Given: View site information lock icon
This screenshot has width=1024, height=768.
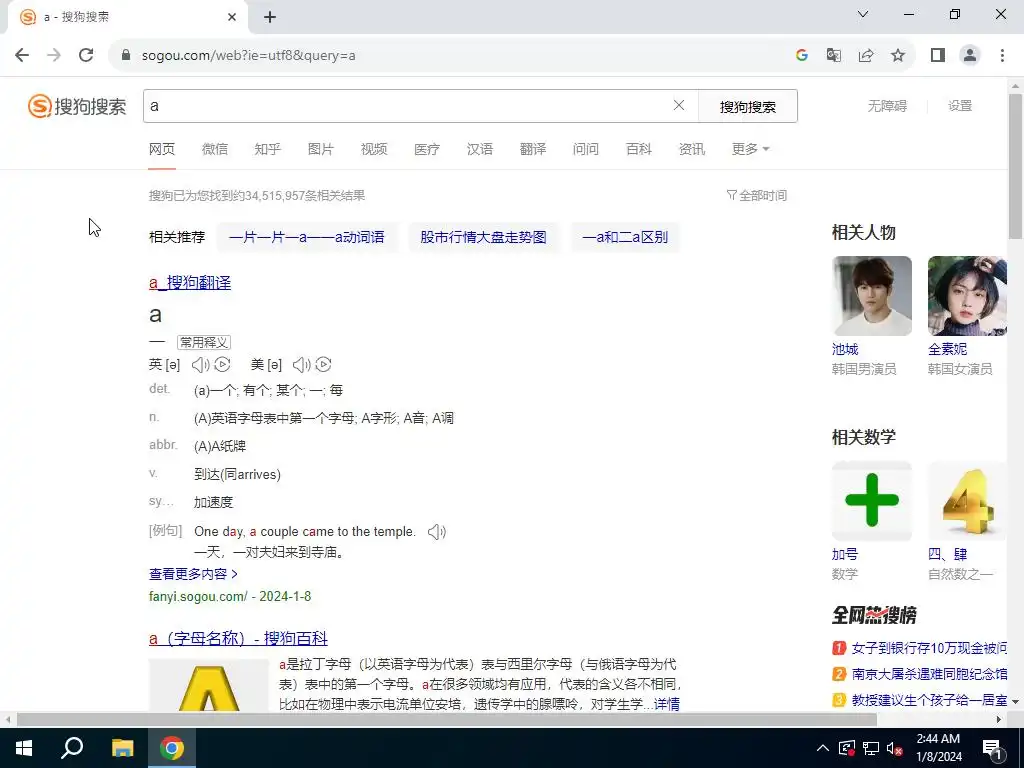Looking at the screenshot, I should point(126,55).
